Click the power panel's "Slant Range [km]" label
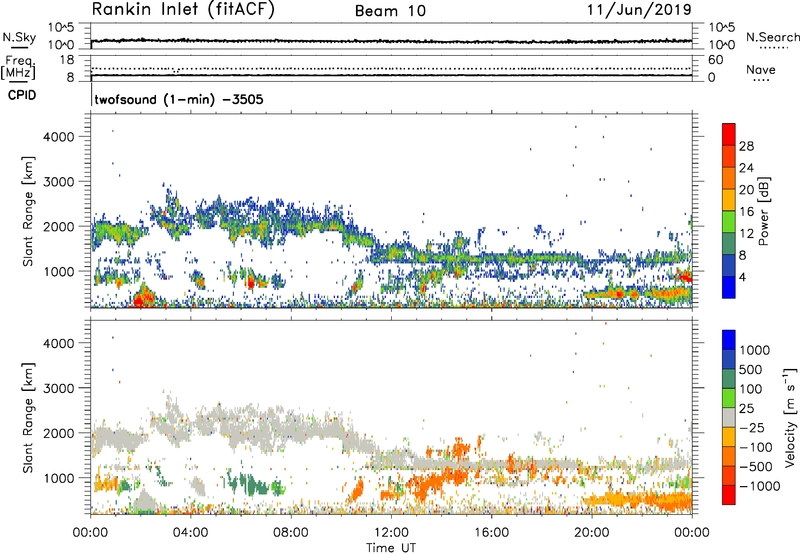800x554 pixels. coord(28,211)
